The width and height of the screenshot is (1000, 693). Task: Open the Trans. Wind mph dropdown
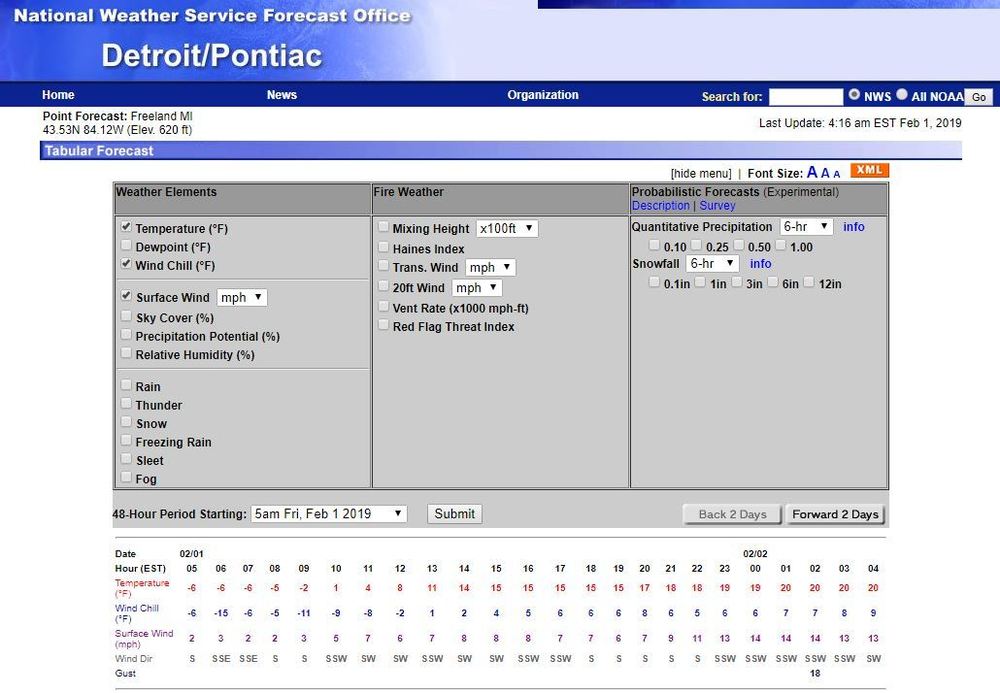(490, 267)
